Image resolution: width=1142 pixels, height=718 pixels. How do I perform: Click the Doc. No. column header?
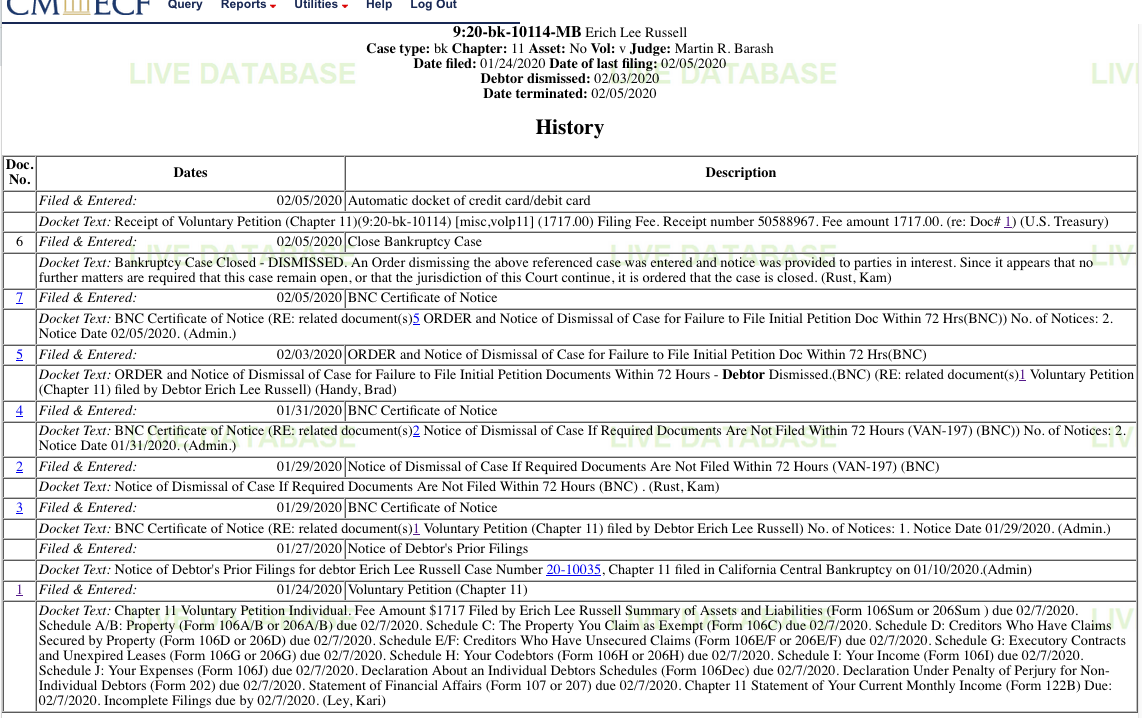(20, 173)
